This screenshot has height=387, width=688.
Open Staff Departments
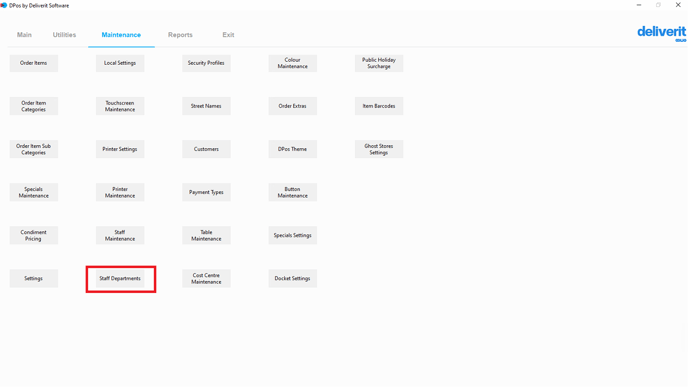[120, 279]
